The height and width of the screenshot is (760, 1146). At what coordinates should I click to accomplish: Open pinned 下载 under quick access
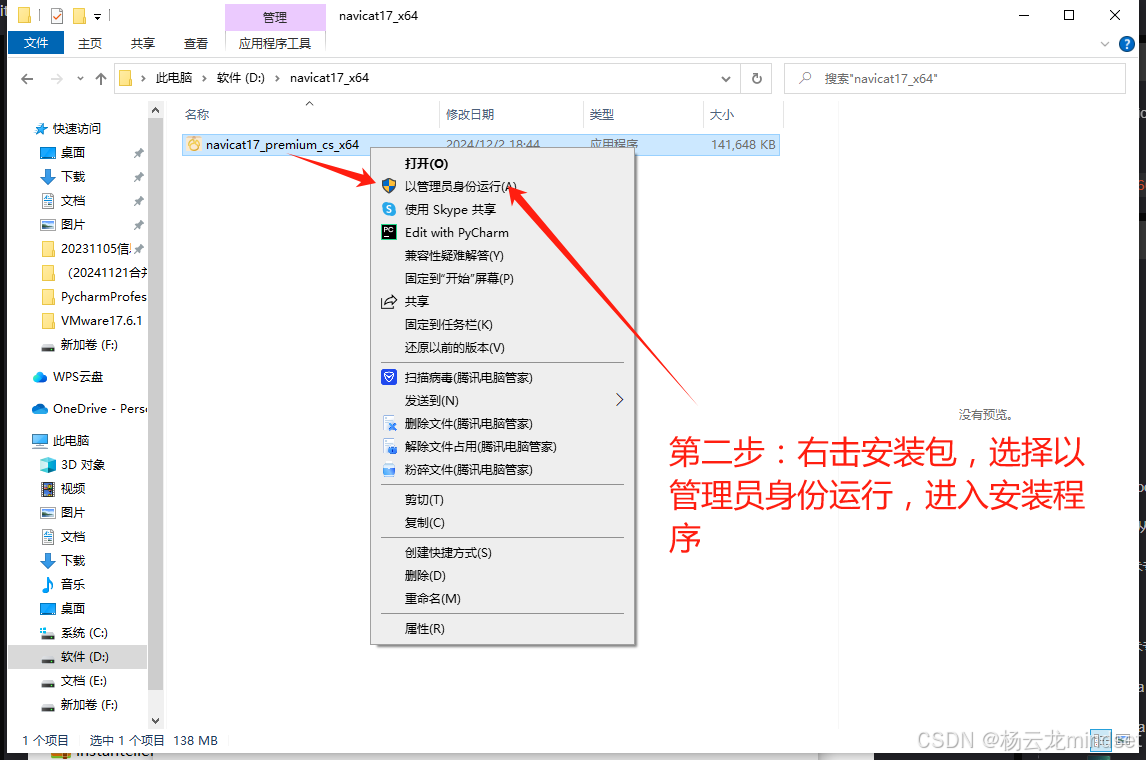(72, 177)
